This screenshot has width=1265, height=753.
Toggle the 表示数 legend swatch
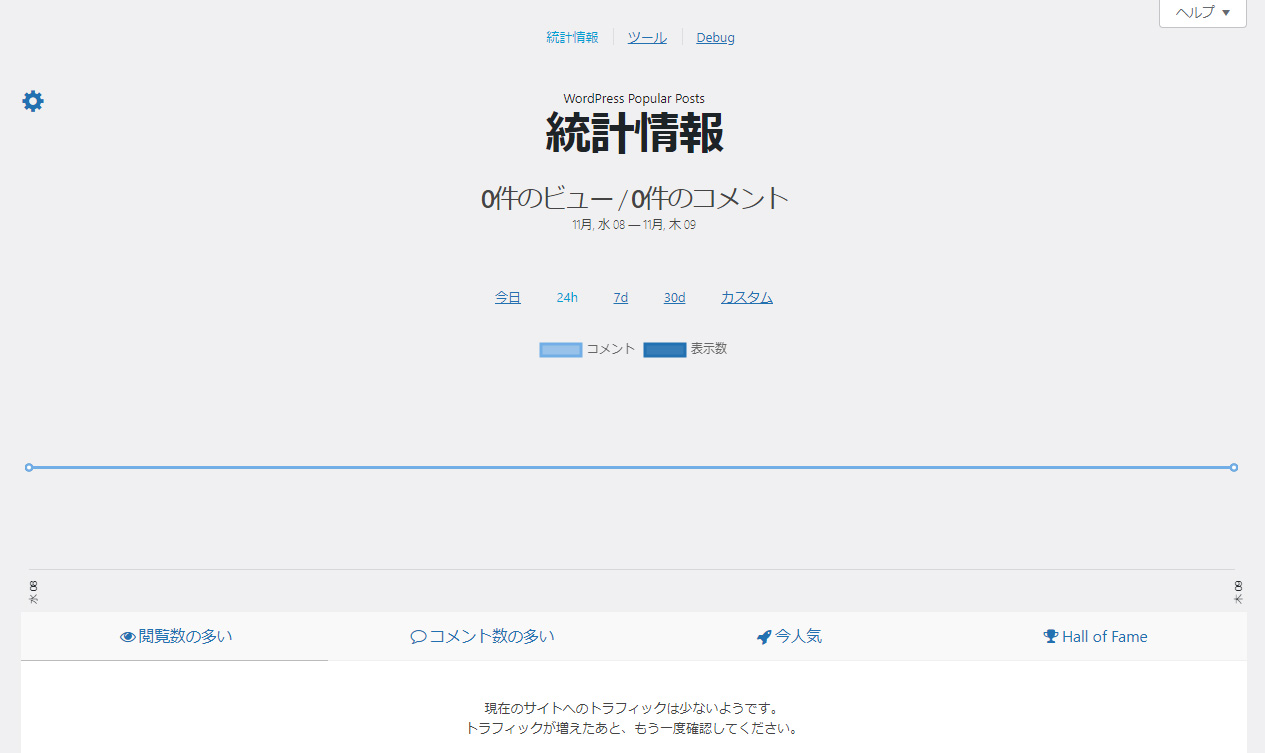(665, 350)
